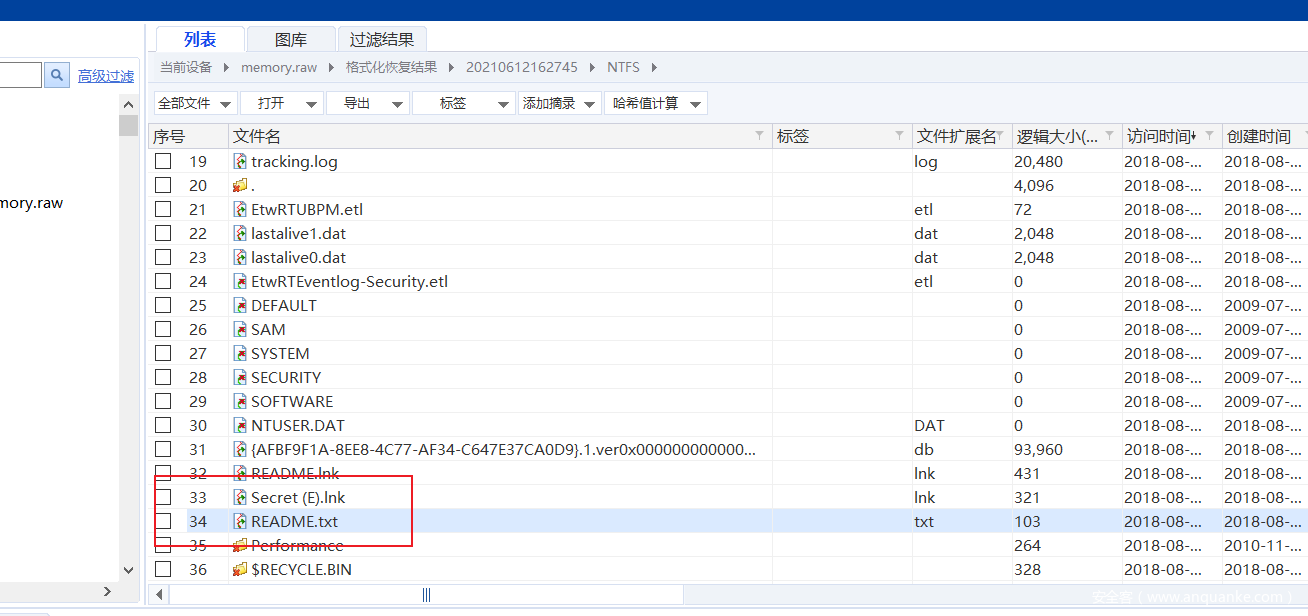Tick the checkbox for row 26 SAM
Image resolution: width=1308 pixels, height=616 pixels.
click(163, 329)
